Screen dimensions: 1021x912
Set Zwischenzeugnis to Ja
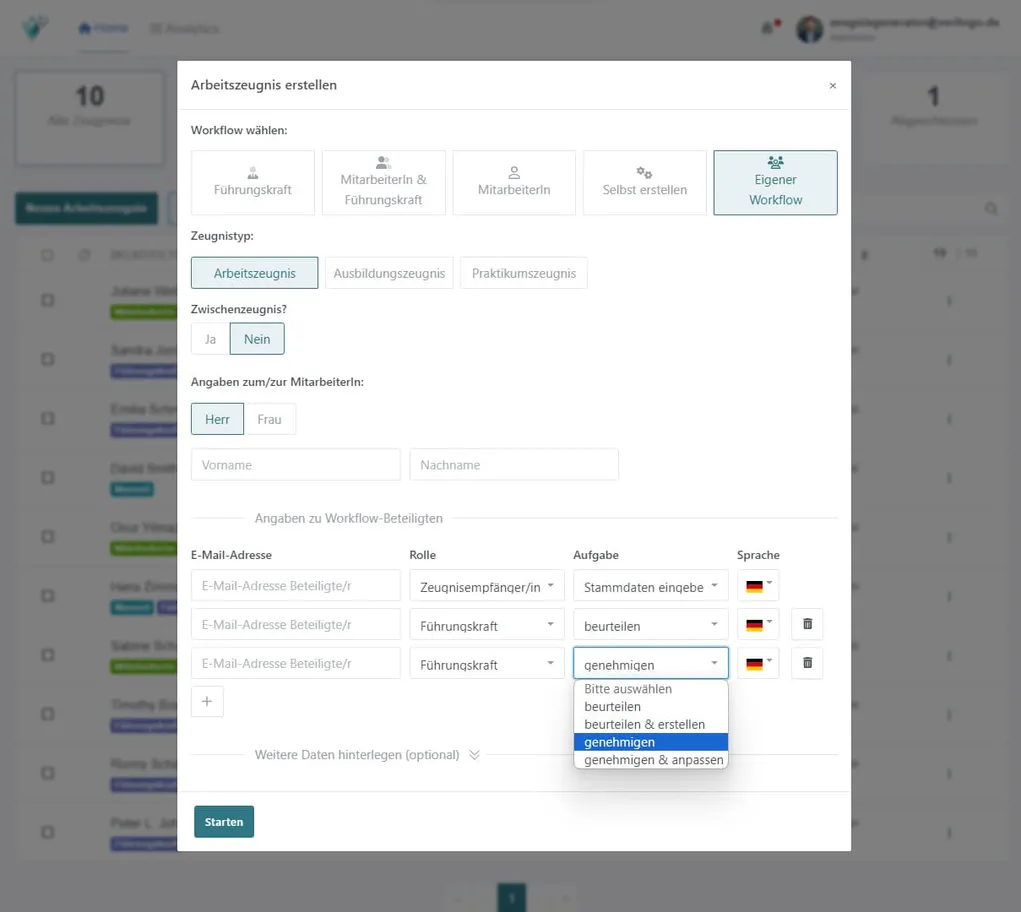pos(210,339)
